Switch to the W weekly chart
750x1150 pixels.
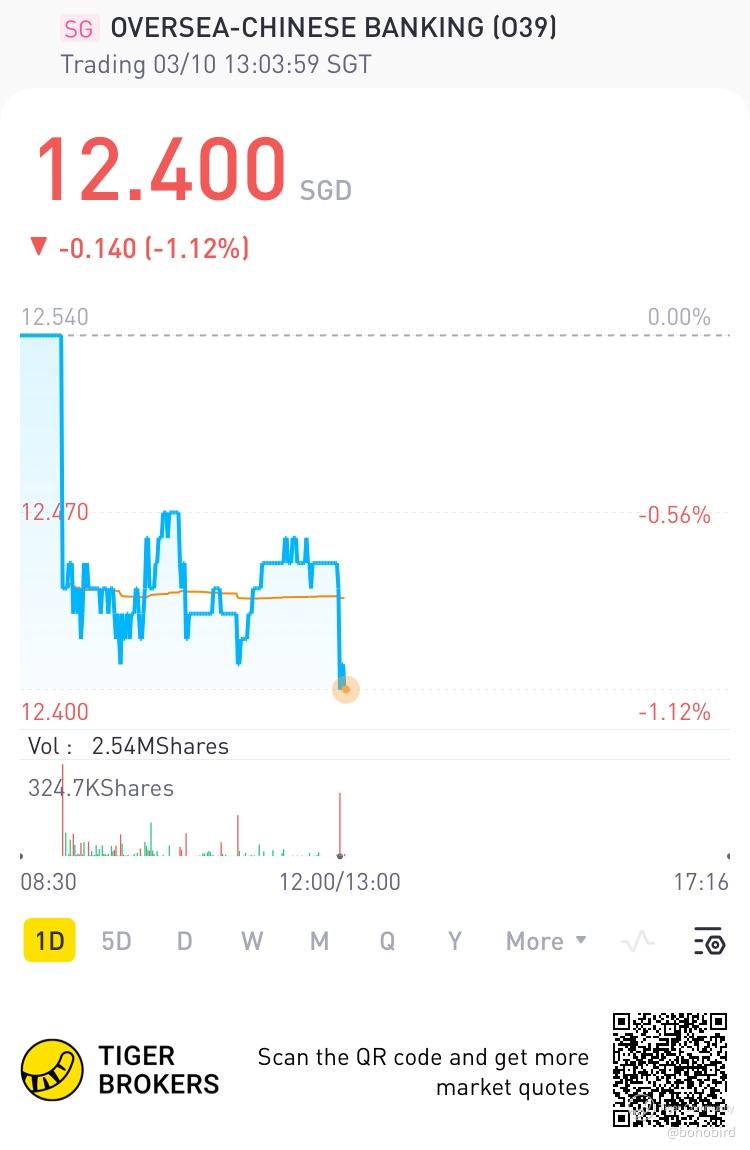point(251,941)
